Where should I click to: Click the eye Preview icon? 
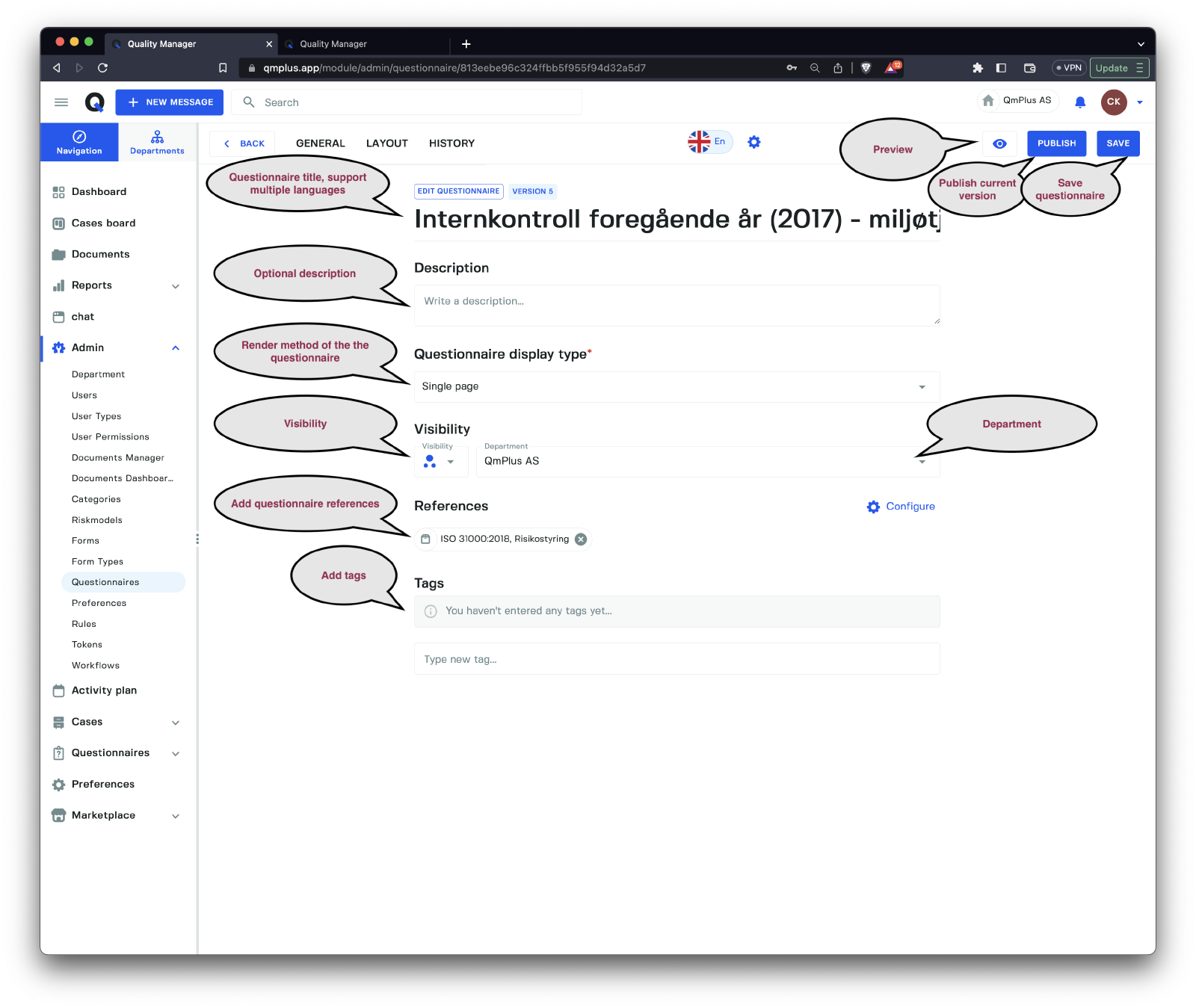pyautogui.click(x=999, y=143)
